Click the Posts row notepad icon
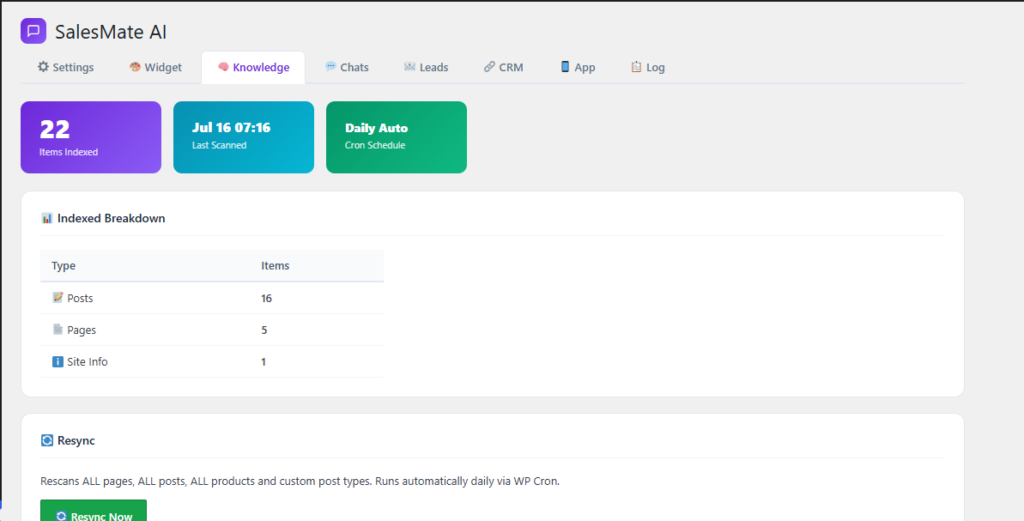Screen dimensions: 1024x521 pos(58,298)
